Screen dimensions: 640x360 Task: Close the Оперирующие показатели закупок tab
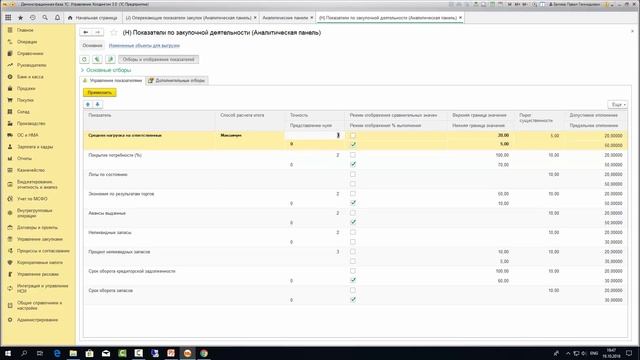click(256, 18)
